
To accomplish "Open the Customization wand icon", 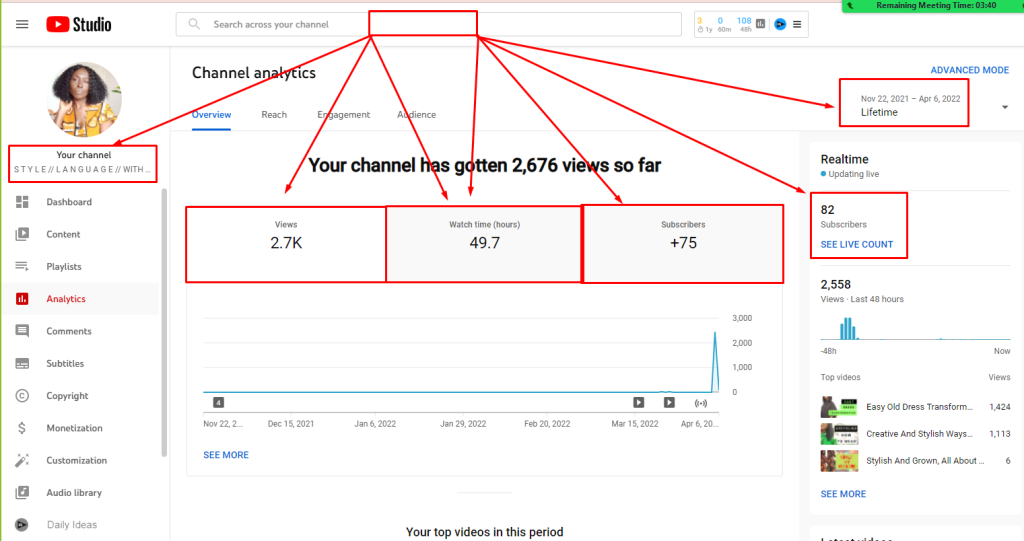I will coord(22,460).
